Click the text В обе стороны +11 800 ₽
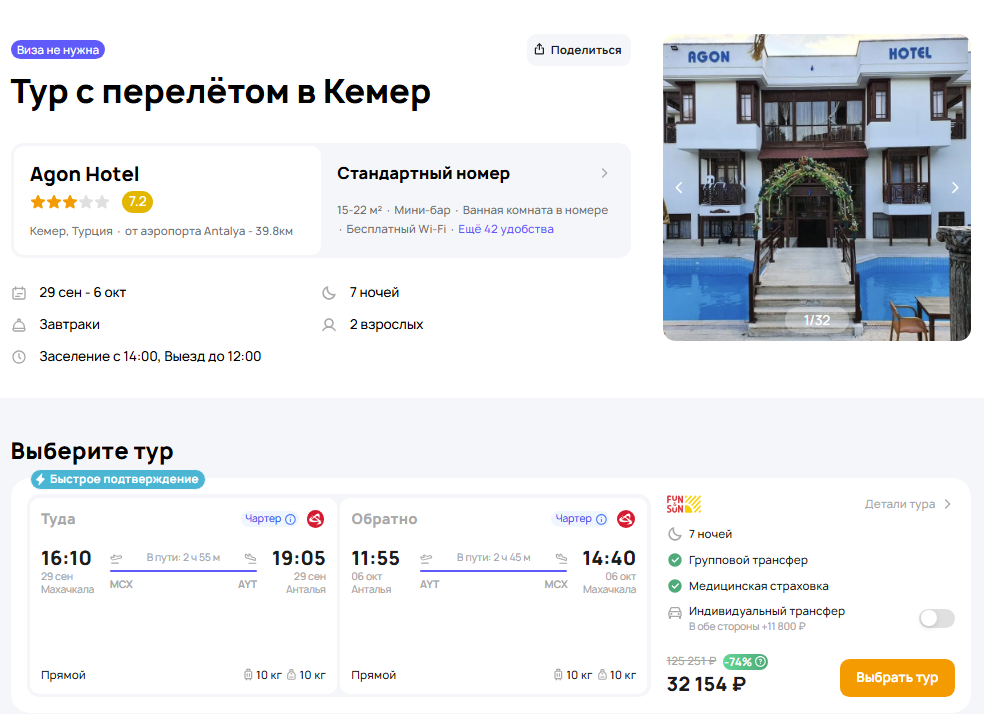984x714 pixels. (x=747, y=626)
